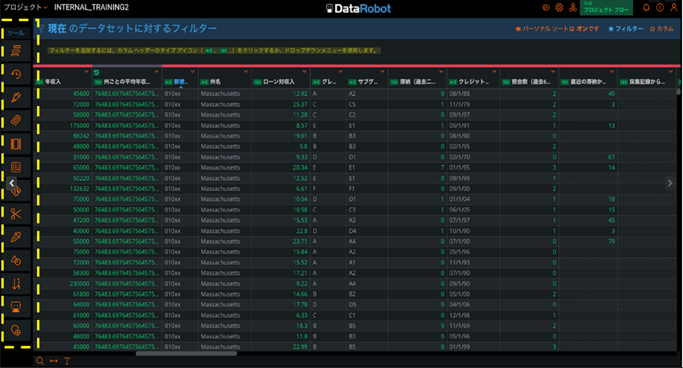Click the subgrade cell F1
The width and height of the screenshot is (683, 368).
352,189
